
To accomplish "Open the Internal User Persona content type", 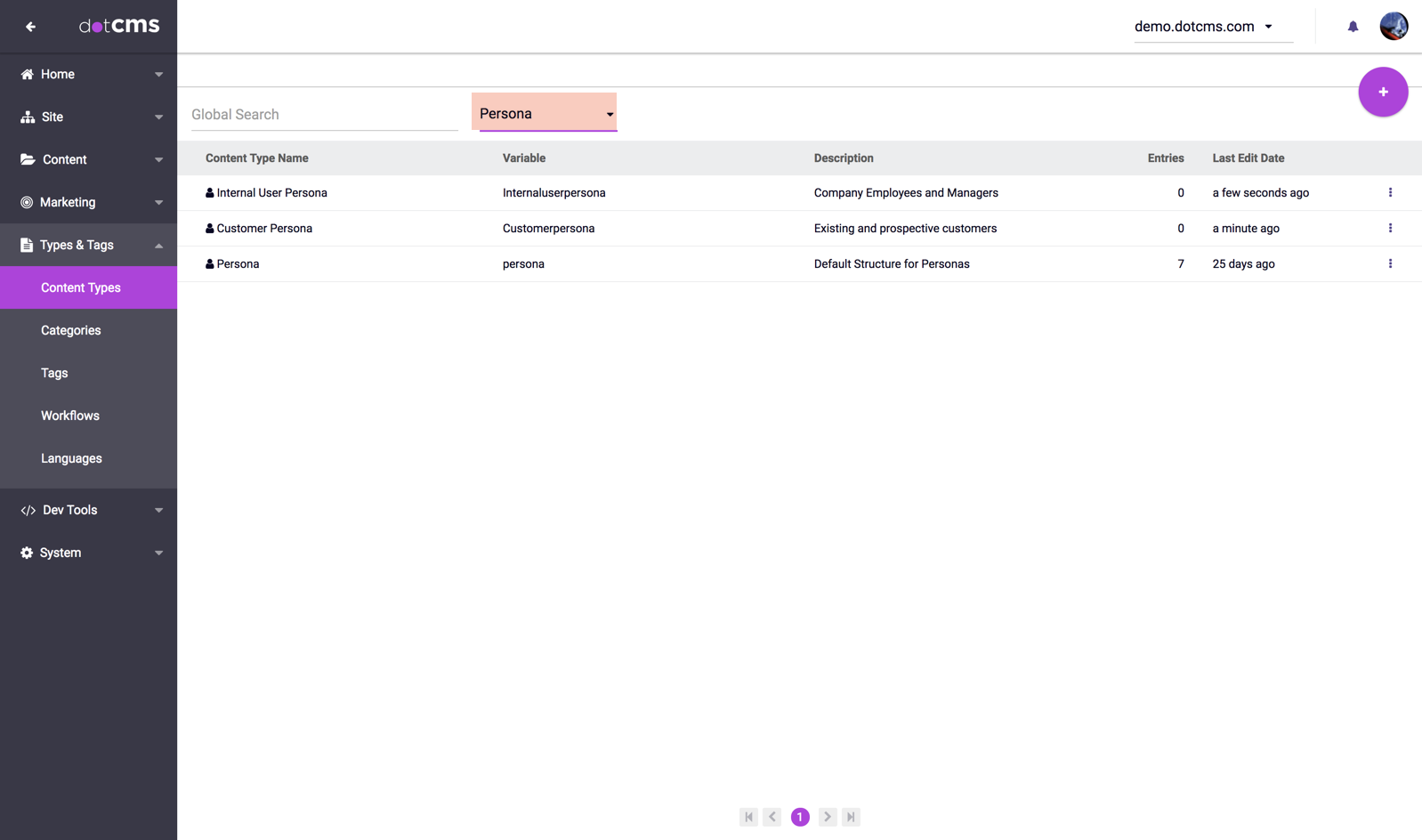I will (x=271, y=193).
